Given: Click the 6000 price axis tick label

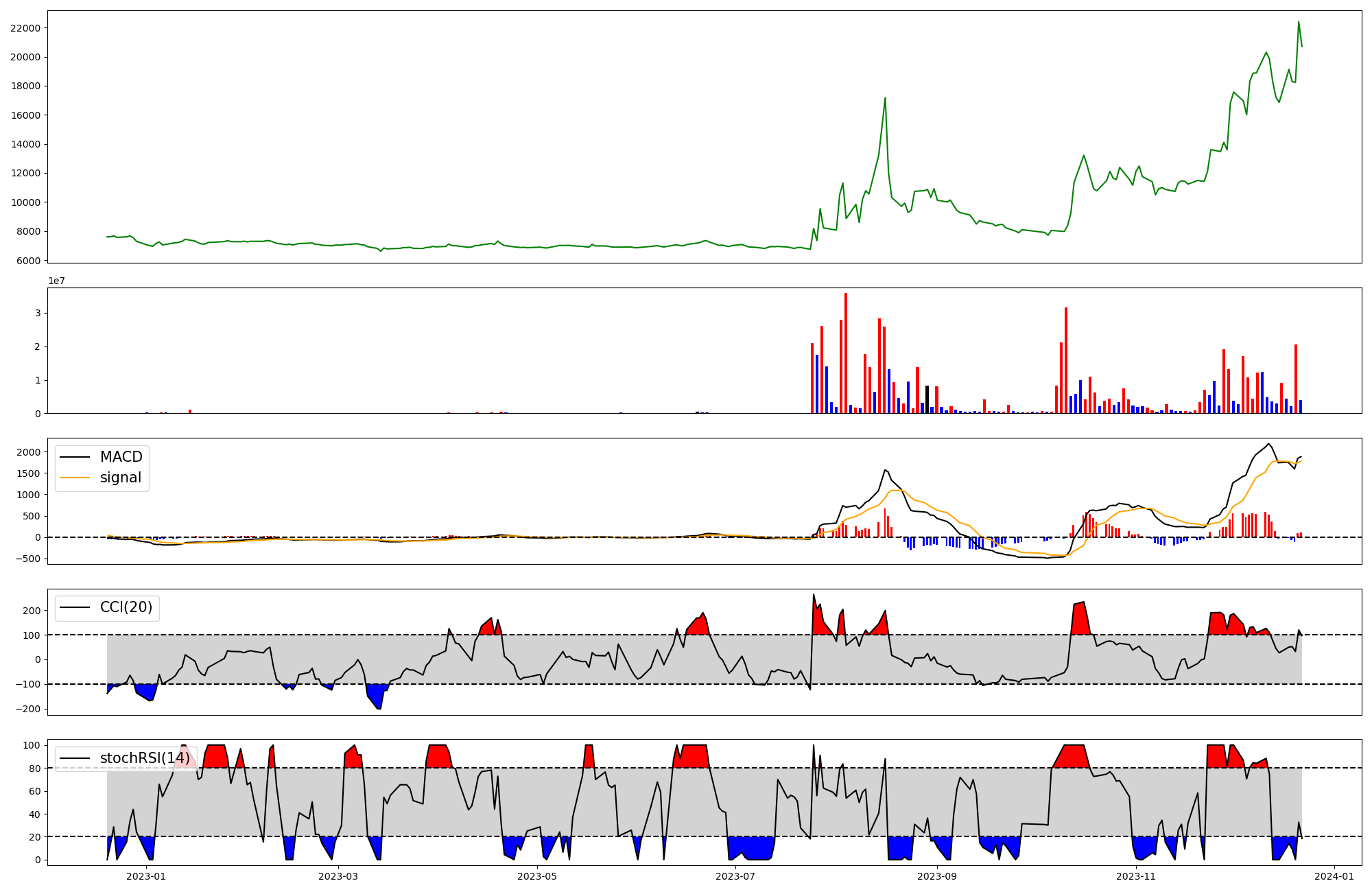Looking at the screenshot, I should click(x=28, y=261).
